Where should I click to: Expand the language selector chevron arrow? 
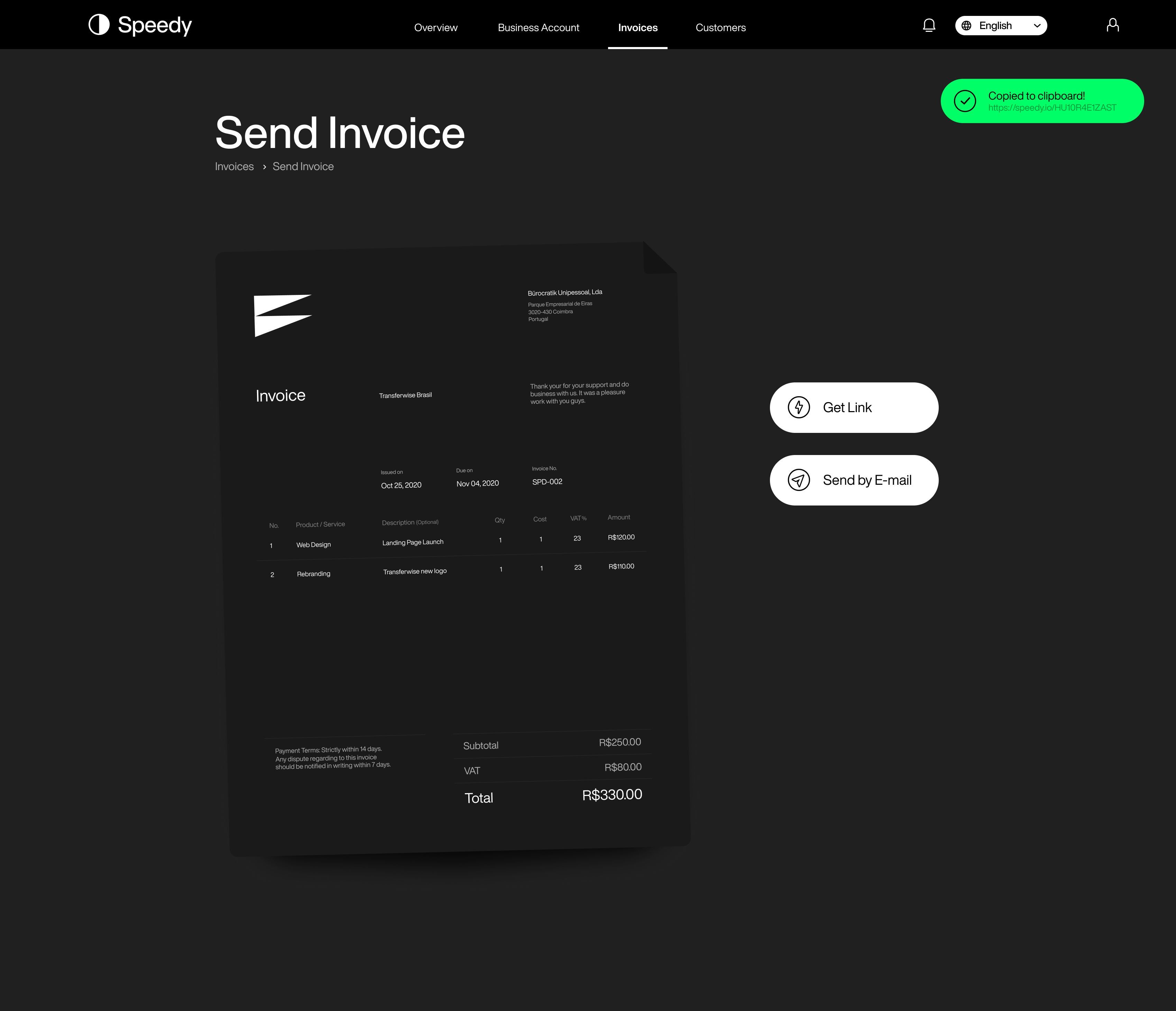[1039, 25]
